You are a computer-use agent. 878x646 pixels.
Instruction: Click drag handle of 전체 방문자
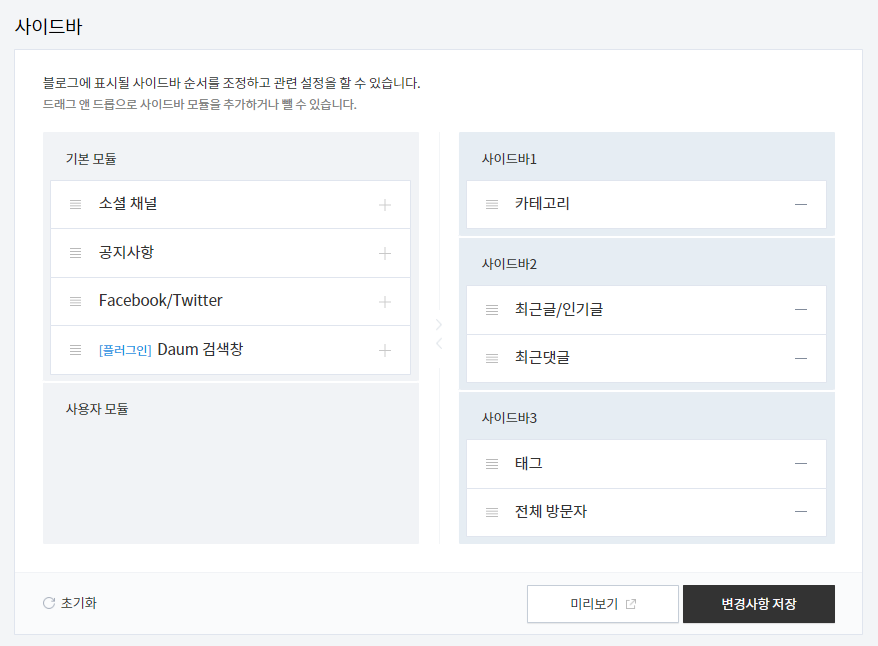click(492, 512)
